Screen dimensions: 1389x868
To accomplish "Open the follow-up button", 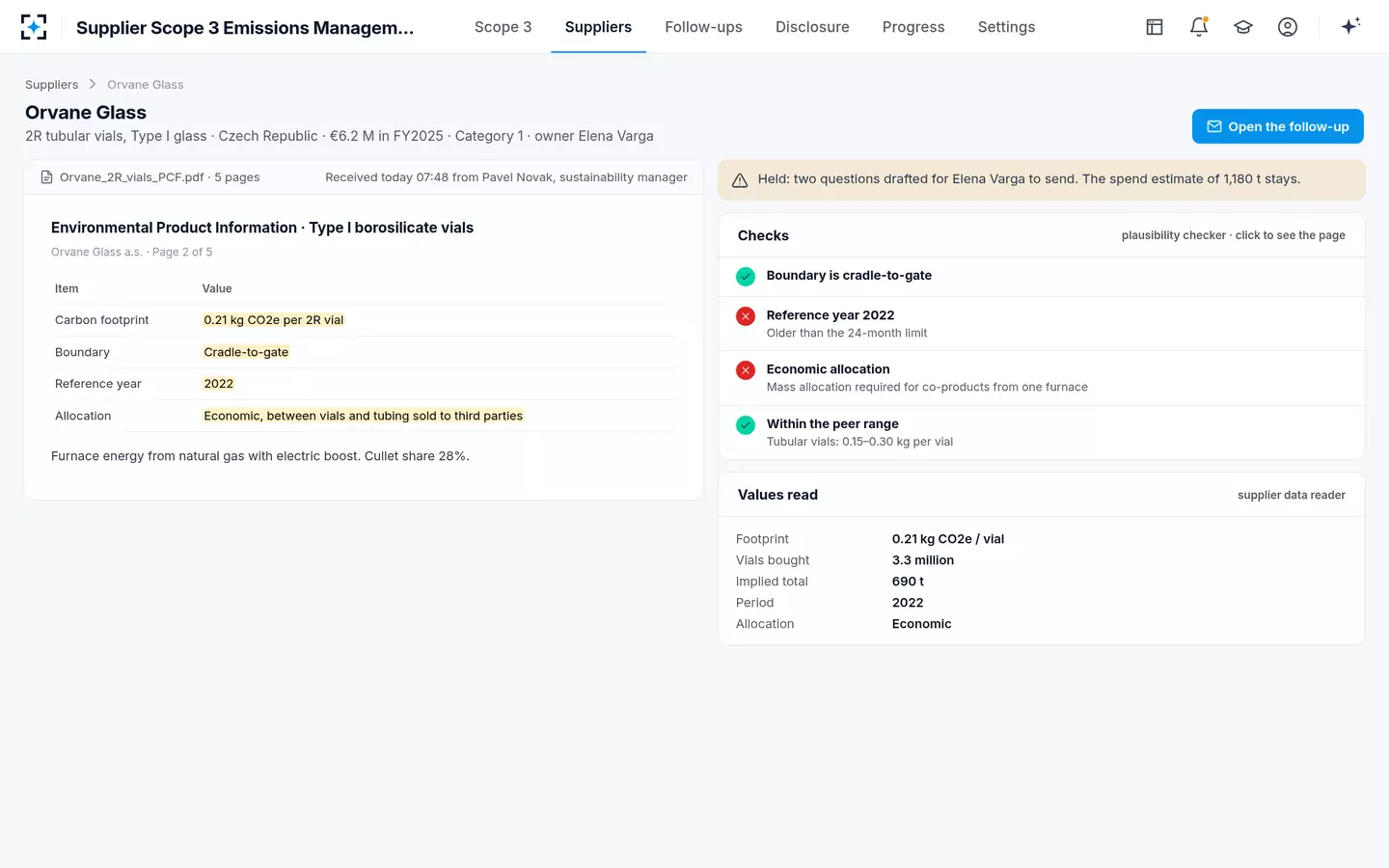I will pyautogui.click(x=1277, y=126).
